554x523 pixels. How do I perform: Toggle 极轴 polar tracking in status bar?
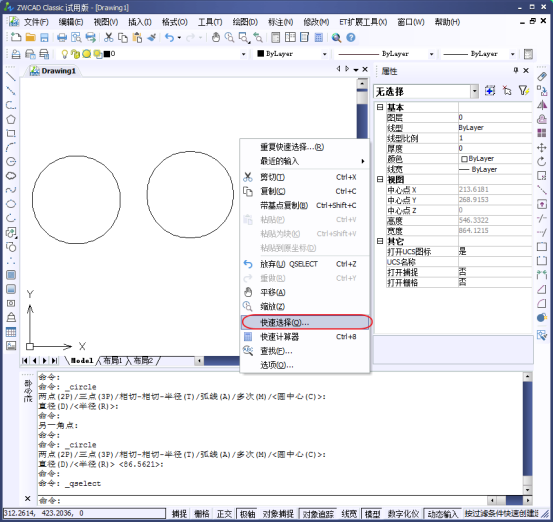point(247,513)
